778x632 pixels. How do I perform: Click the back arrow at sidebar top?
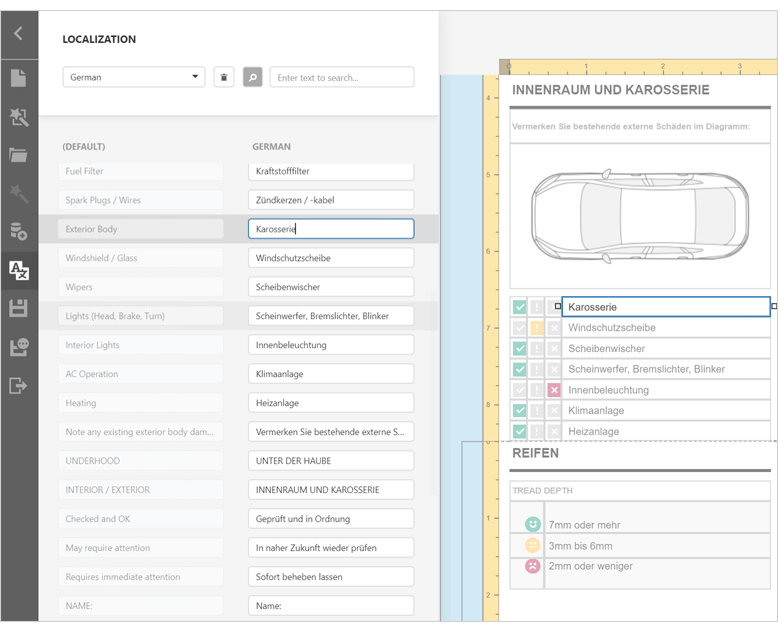coord(18,34)
